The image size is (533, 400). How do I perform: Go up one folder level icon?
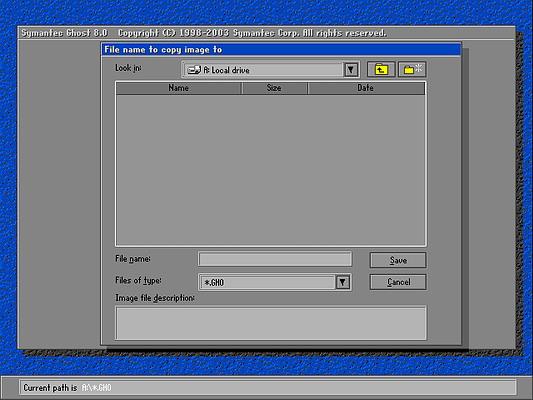tap(381, 70)
